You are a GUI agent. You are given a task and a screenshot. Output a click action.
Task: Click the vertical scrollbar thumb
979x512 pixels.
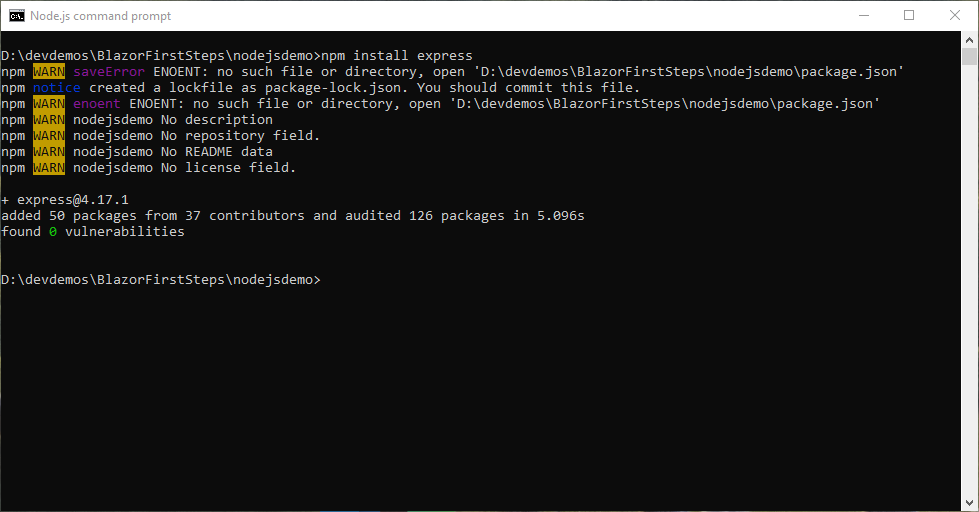click(x=969, y=57)
